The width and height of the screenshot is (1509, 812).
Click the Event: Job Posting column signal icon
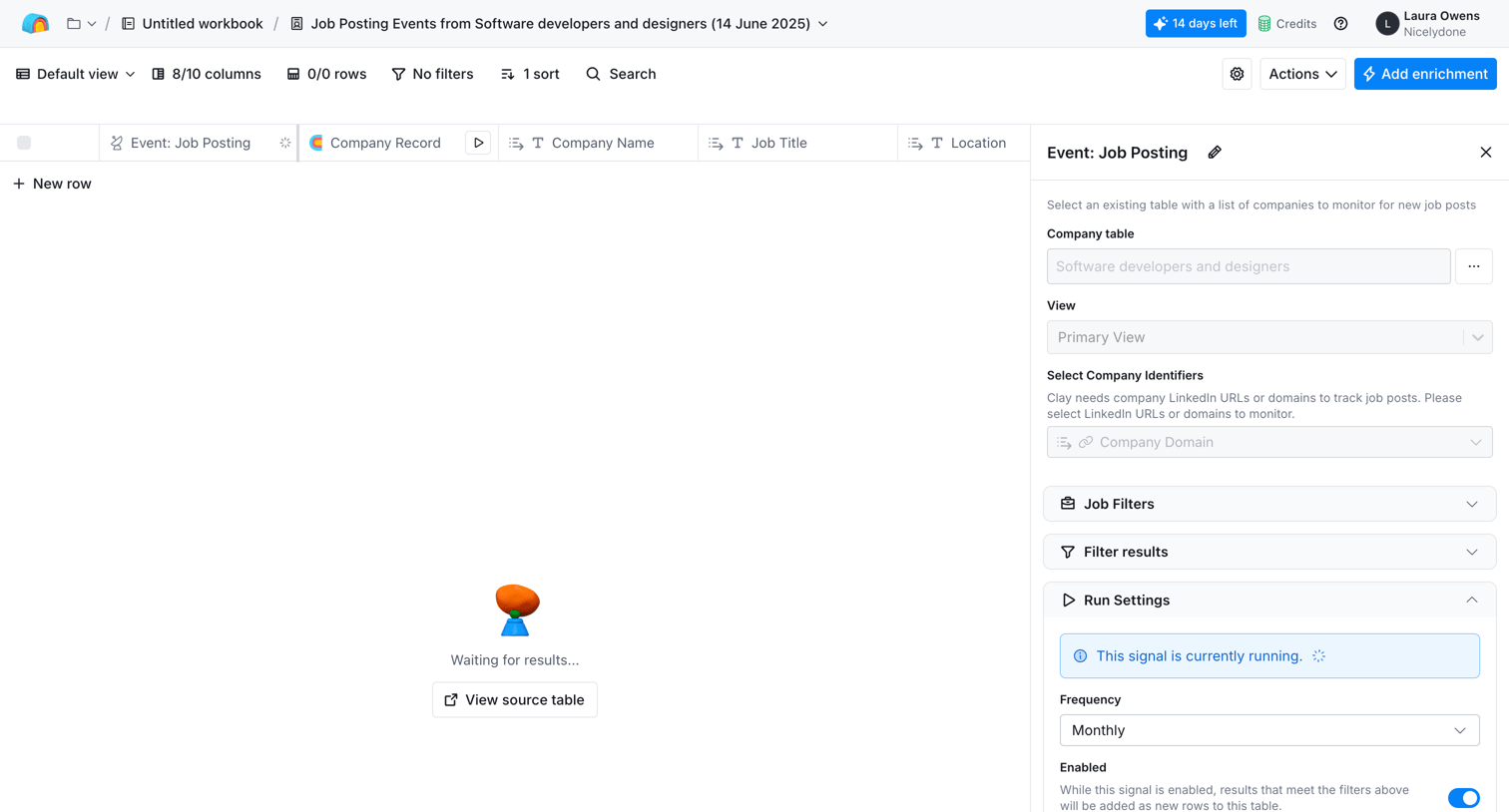click(x=117, y=143)
